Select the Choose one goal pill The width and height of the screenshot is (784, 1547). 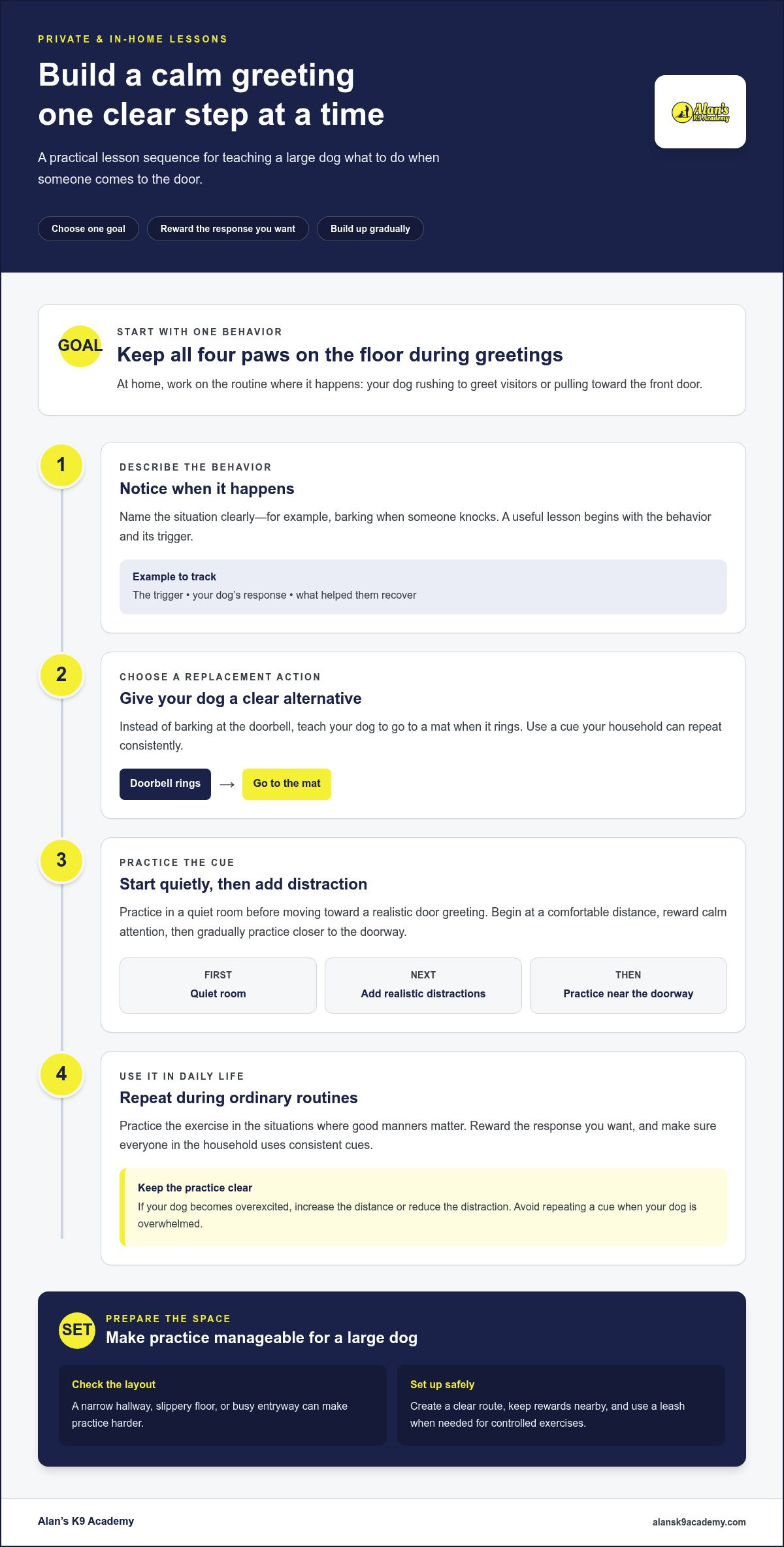click(88, 229)
